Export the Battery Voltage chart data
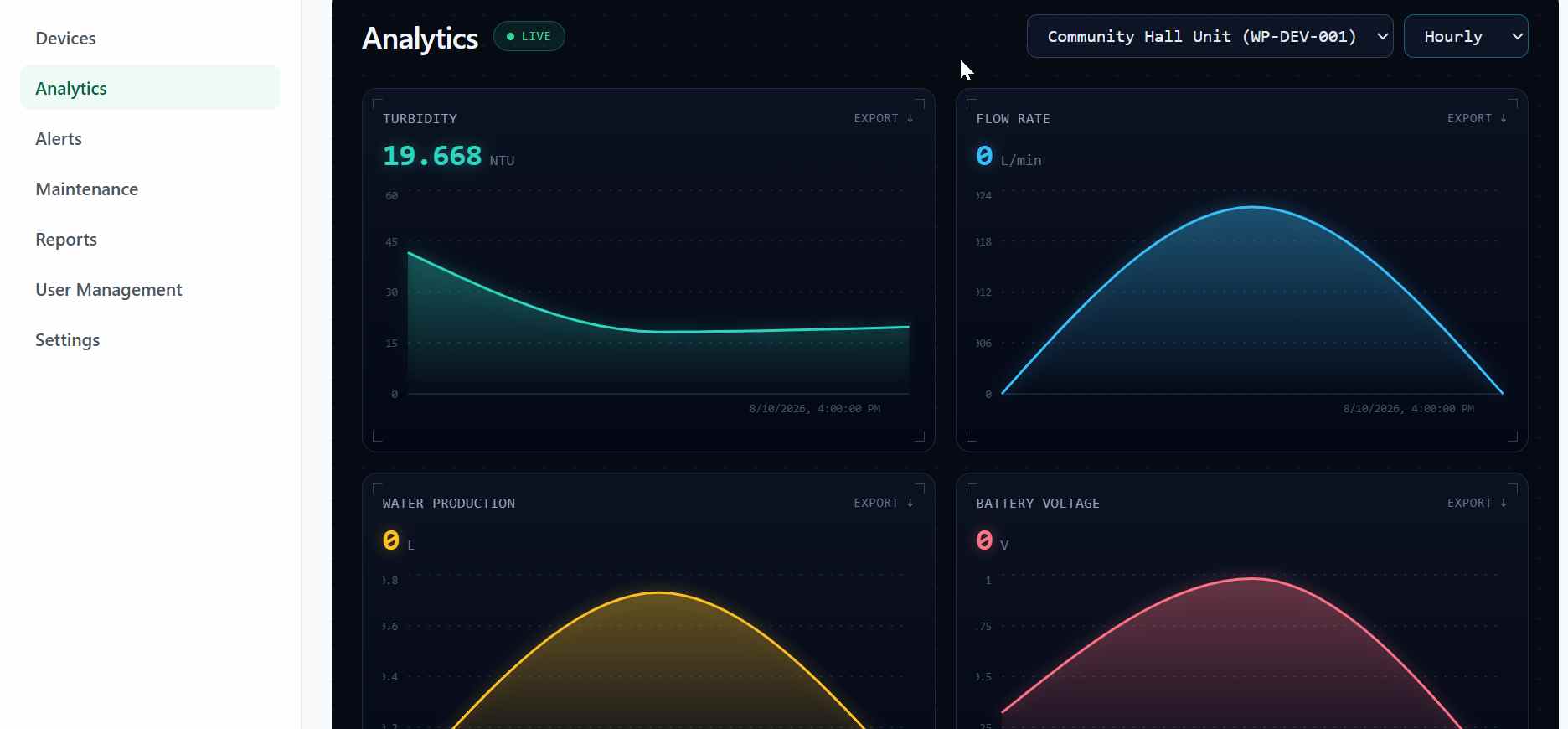 point(1477,503)
